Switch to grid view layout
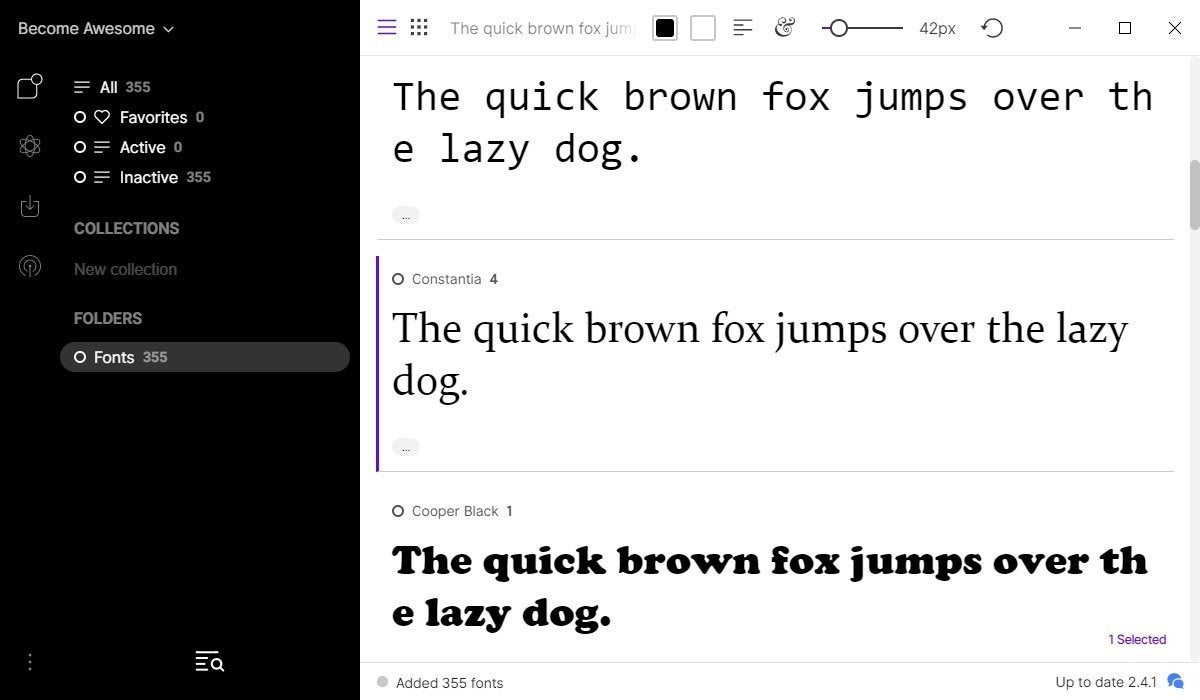The height and width of the screenshot is (700, 1200). pos(419,28)
